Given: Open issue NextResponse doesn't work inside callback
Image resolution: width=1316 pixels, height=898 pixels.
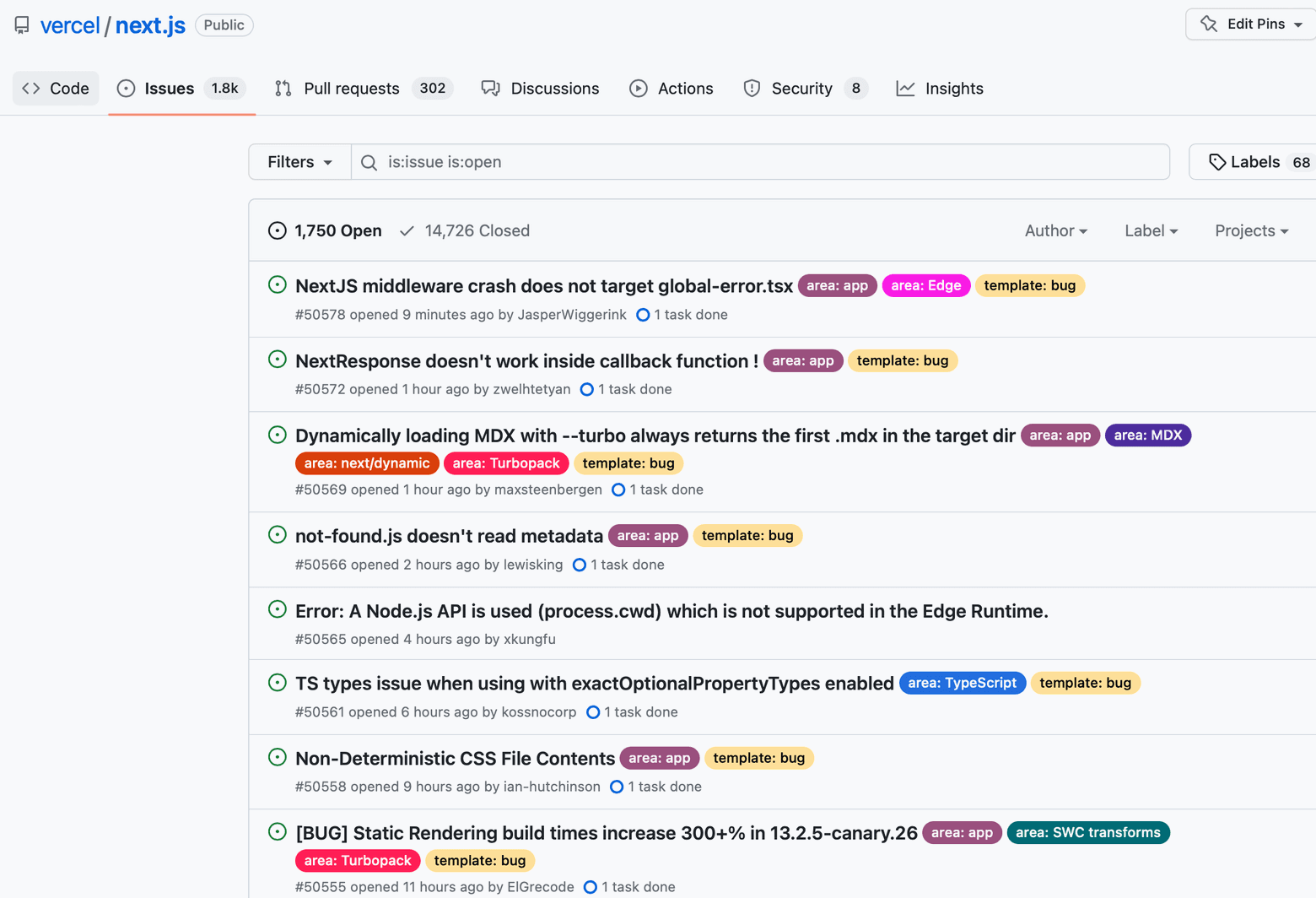Looking at the screenshot, I should [x=526, y=361].
